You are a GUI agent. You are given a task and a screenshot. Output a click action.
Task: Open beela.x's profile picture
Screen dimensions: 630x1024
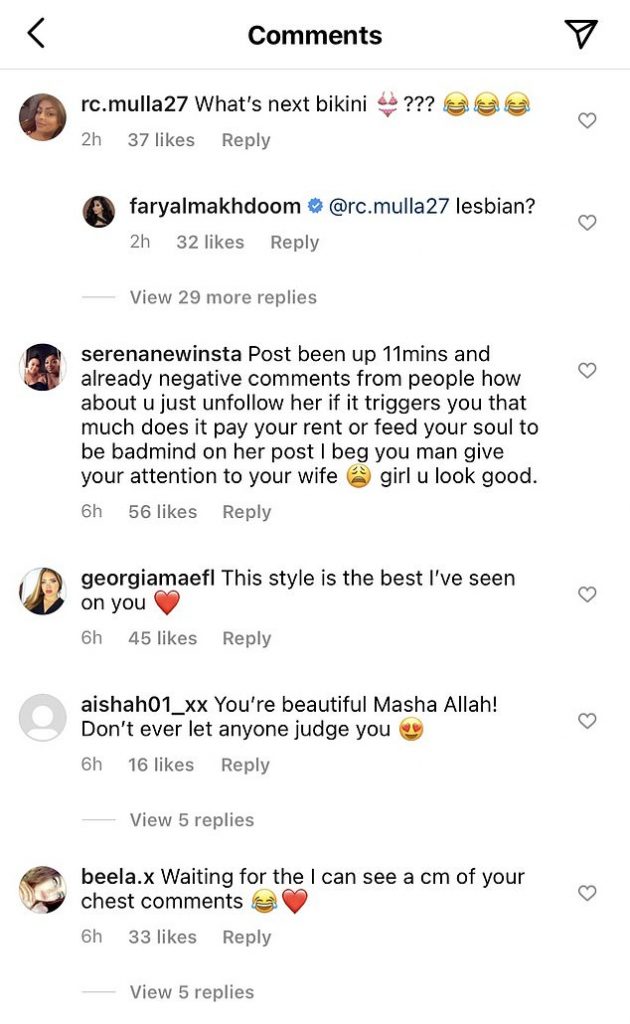(x=43, y=889)
